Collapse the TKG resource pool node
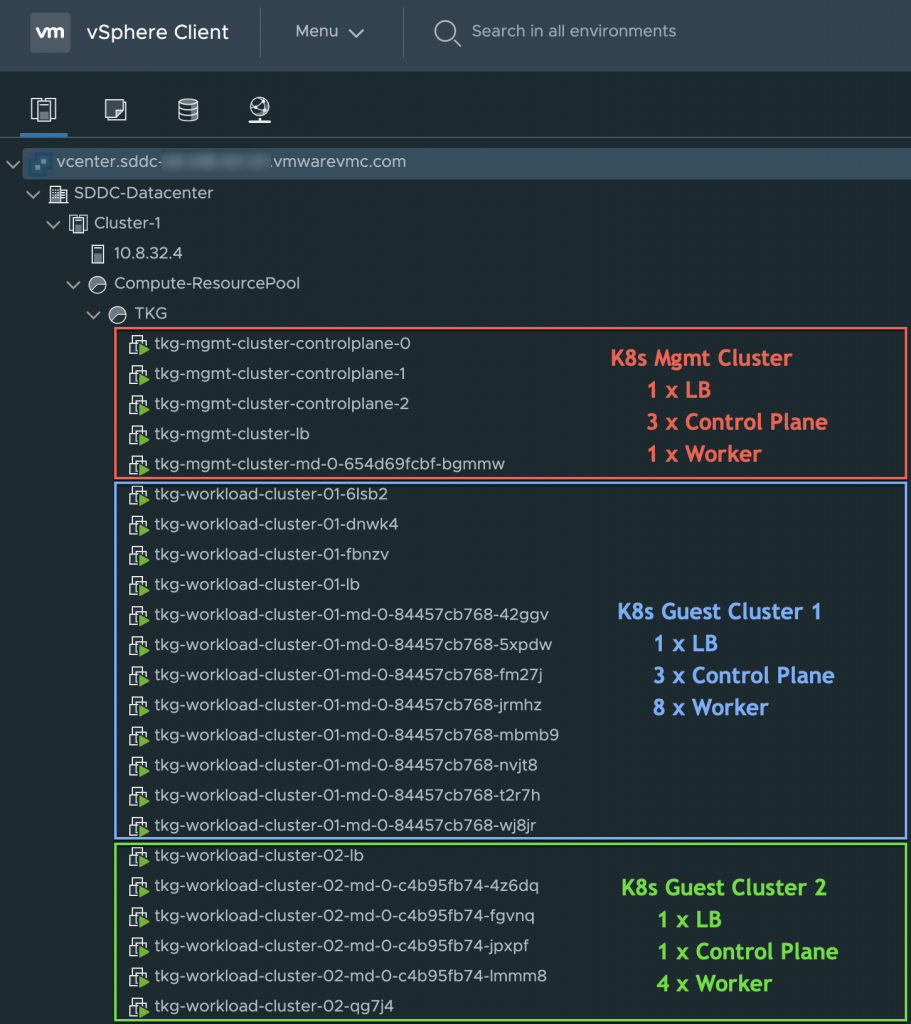 click(x=93, y=315)
